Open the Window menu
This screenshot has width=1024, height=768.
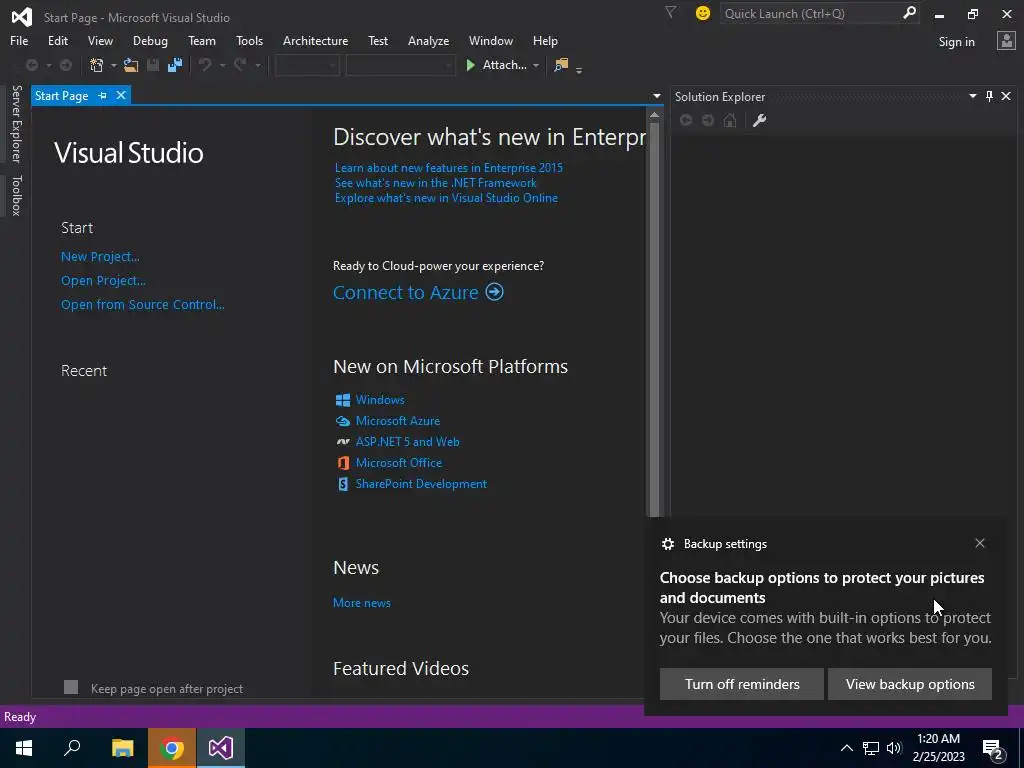[490, 40]
